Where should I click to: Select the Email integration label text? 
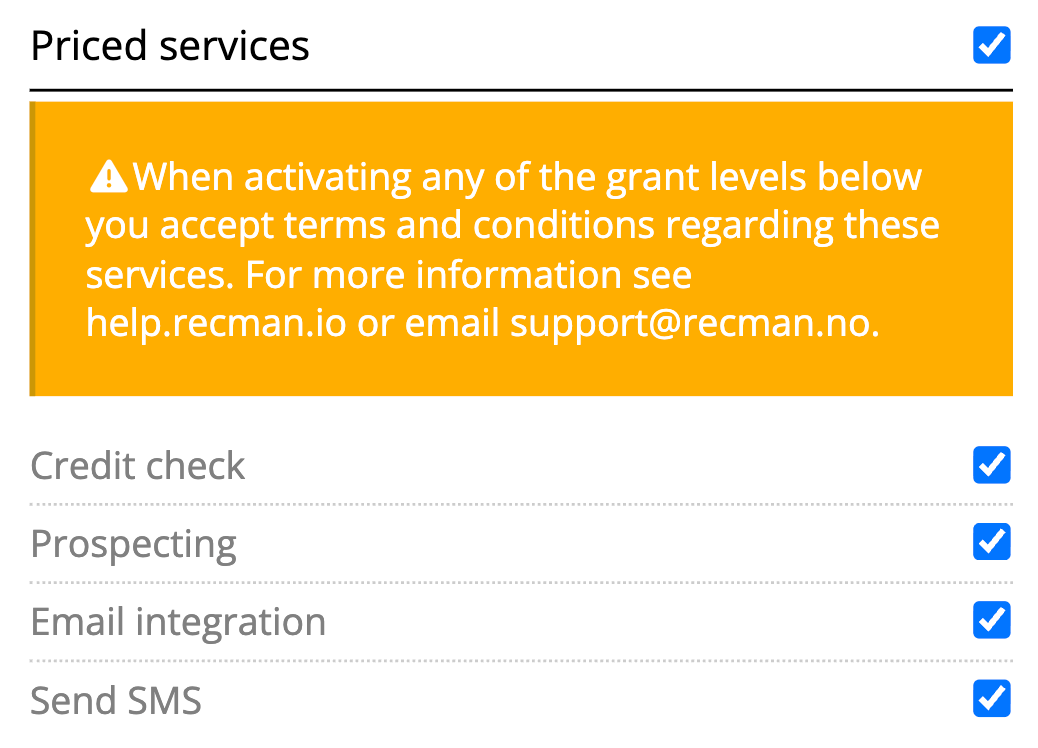178,622
